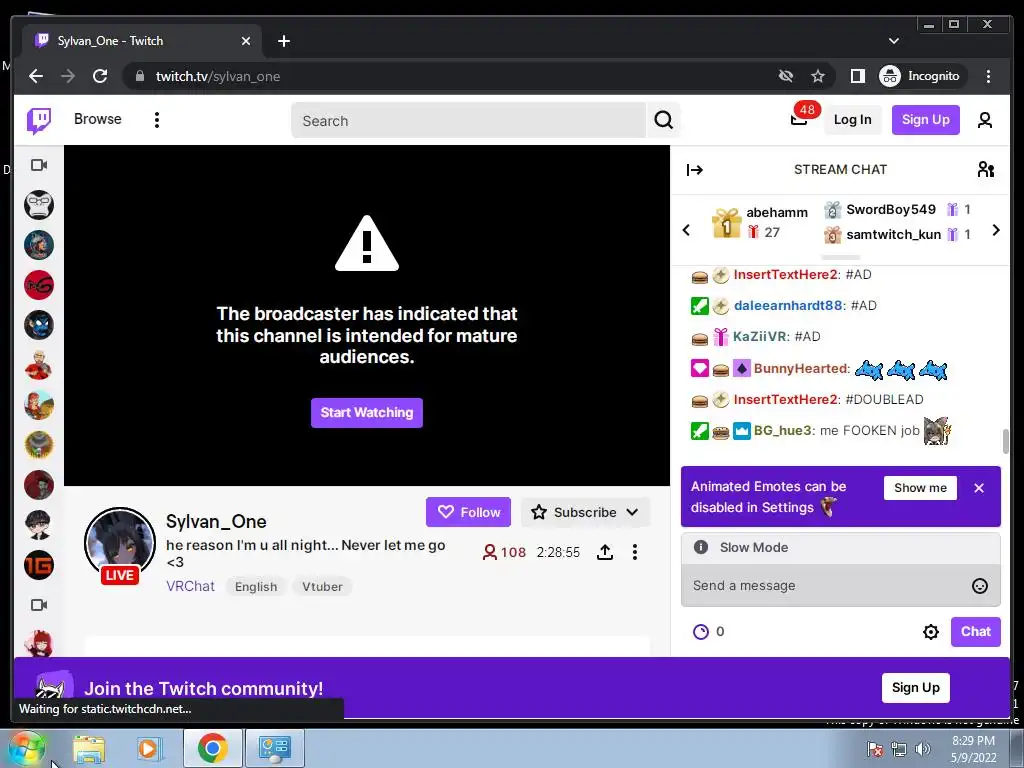Open the emote picker smiley icon
Screen dimensions: 1024x768
980,586
